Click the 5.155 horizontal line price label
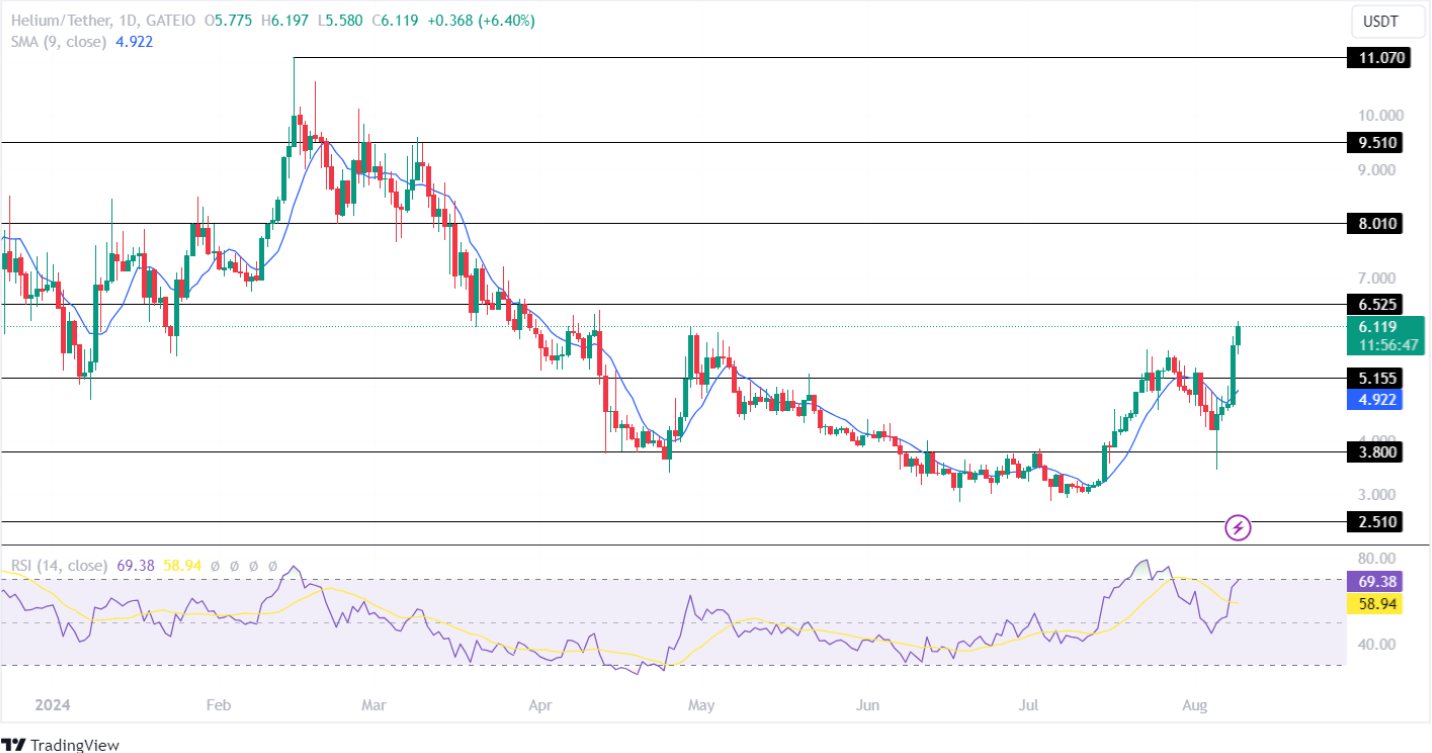Viewport: 1432px width, 753px height. click(x=1375, y=378)
